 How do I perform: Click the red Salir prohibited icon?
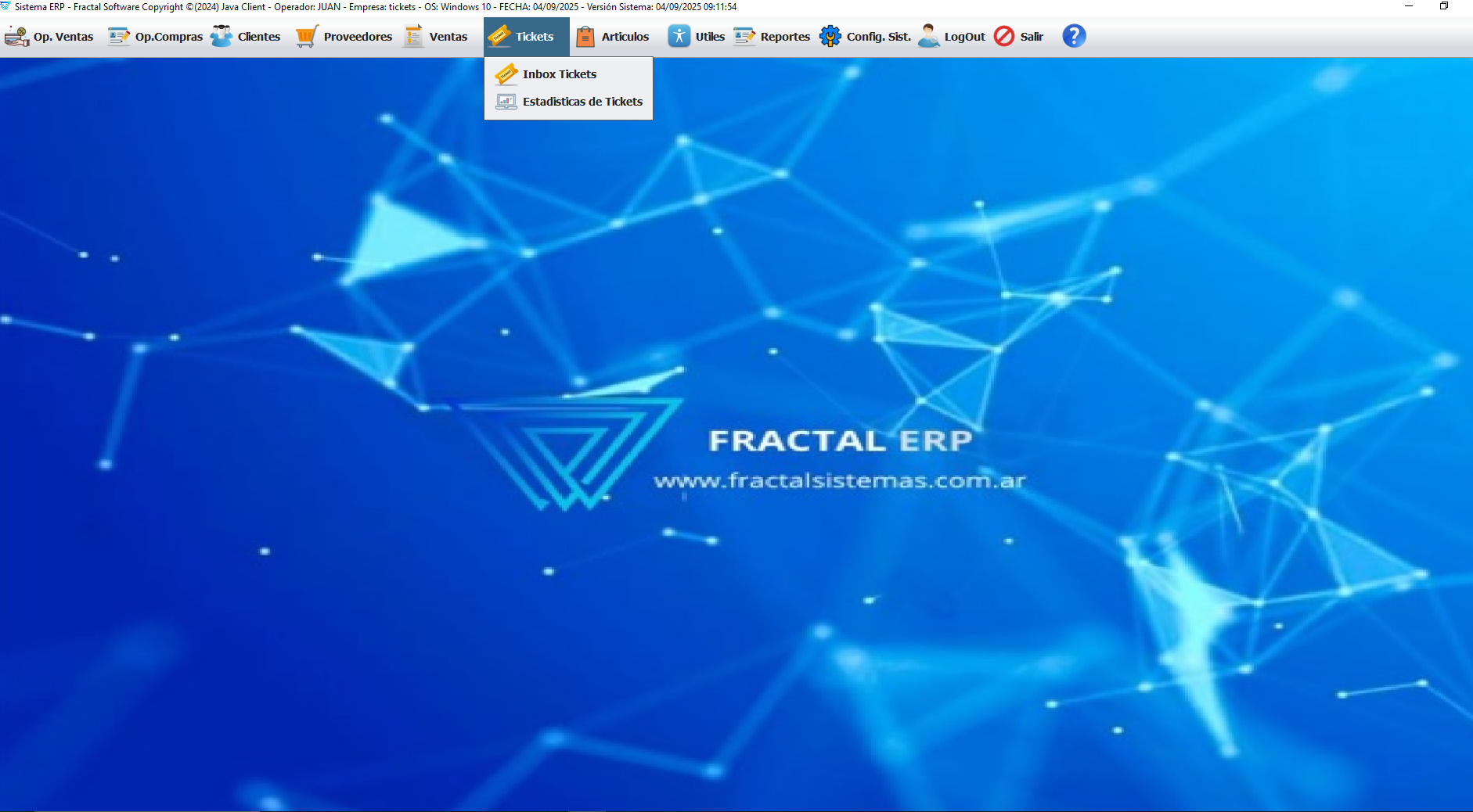point(1004,36)
